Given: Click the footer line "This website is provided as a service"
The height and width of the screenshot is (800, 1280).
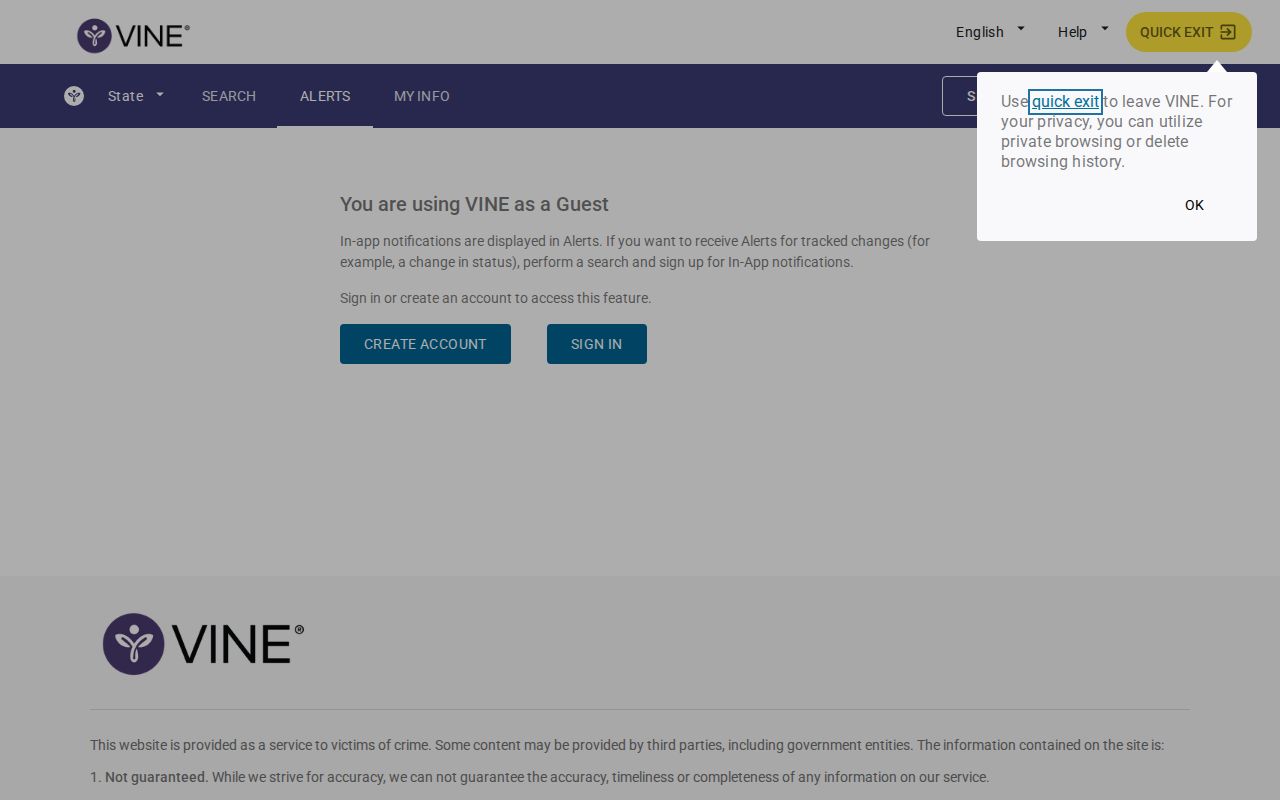Looking at the screenshot, I should pos(627,745).
